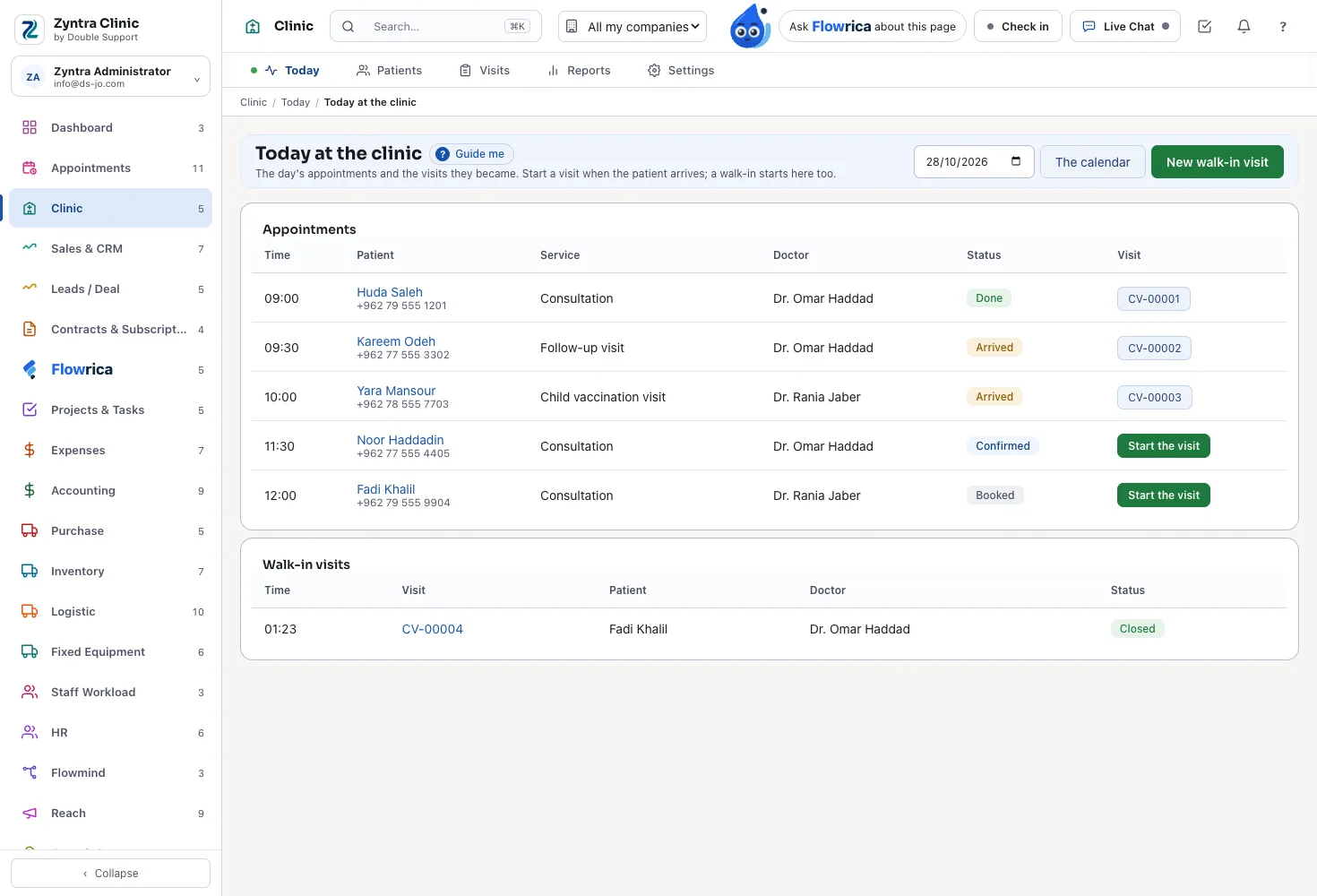
Task: Click the New walk-in visit button
Action: [x=1218, y=162]
